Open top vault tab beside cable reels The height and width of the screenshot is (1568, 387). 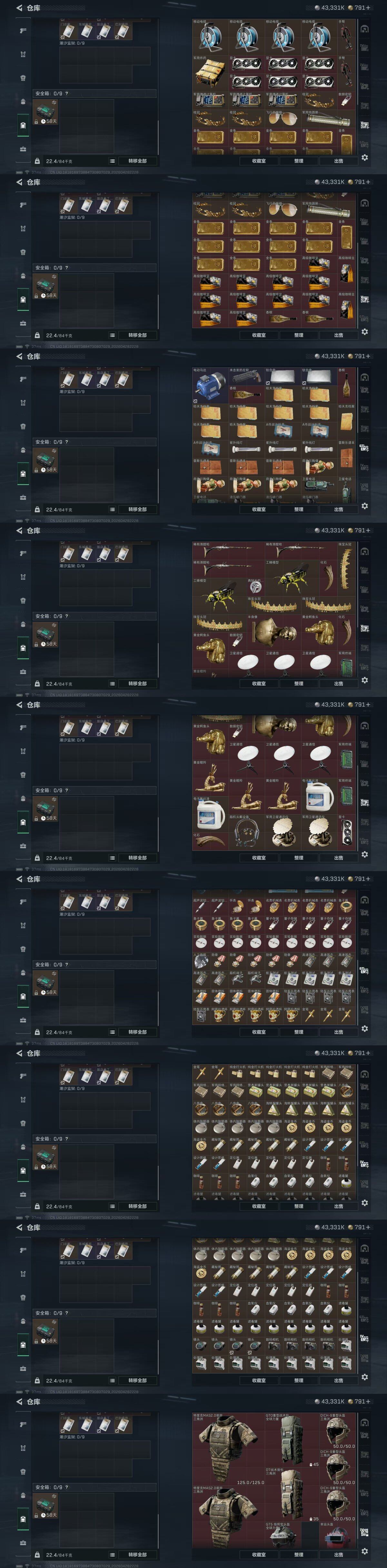click(364, 29)
